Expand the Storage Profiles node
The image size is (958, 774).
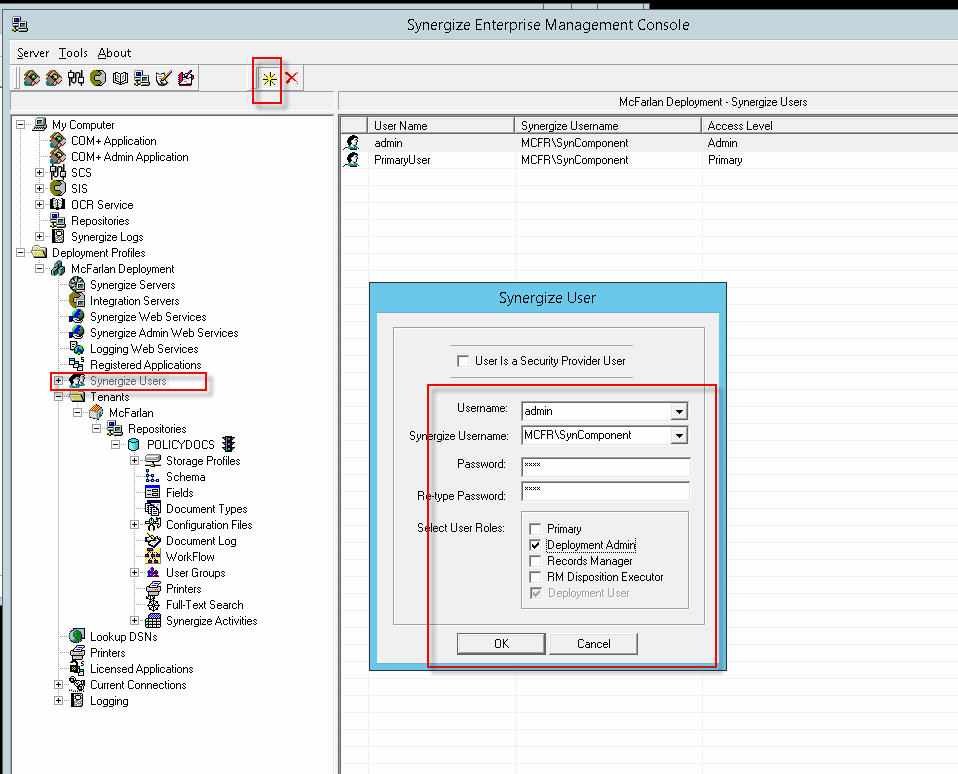134,461
